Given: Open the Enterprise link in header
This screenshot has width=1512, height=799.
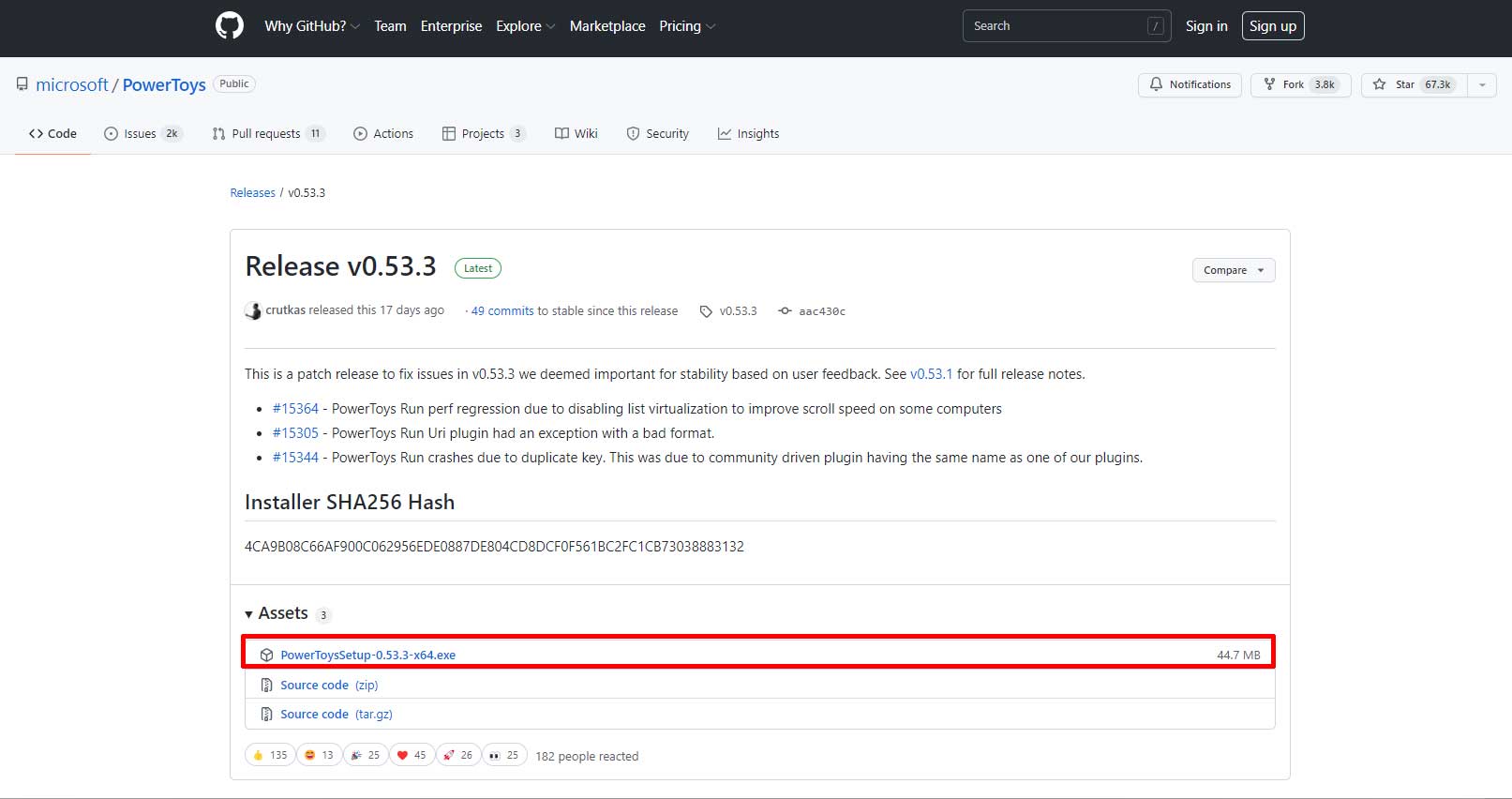Looking at the screenshot, I should click(x=451, y=26).
